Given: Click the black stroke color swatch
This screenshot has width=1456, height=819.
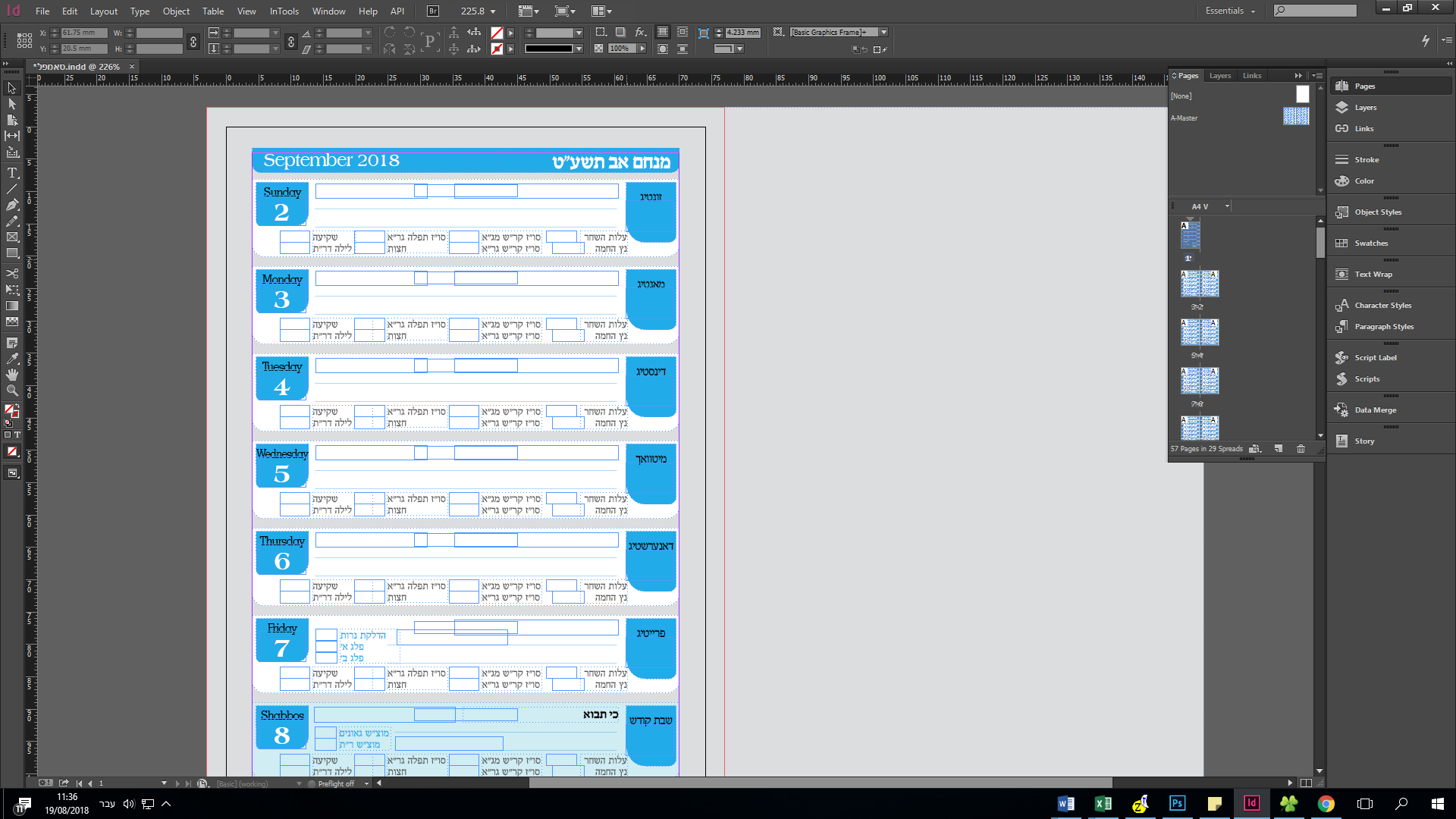Looking at the screenshot, I should point(548,49).
